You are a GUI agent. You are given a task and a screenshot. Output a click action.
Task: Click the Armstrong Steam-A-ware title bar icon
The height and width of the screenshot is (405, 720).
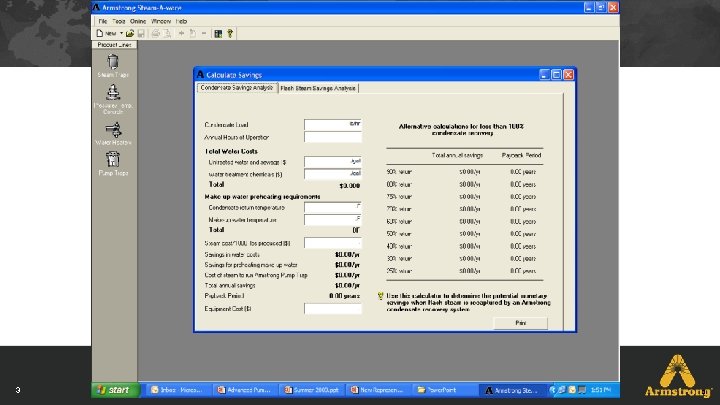click(x=96, y=7)
